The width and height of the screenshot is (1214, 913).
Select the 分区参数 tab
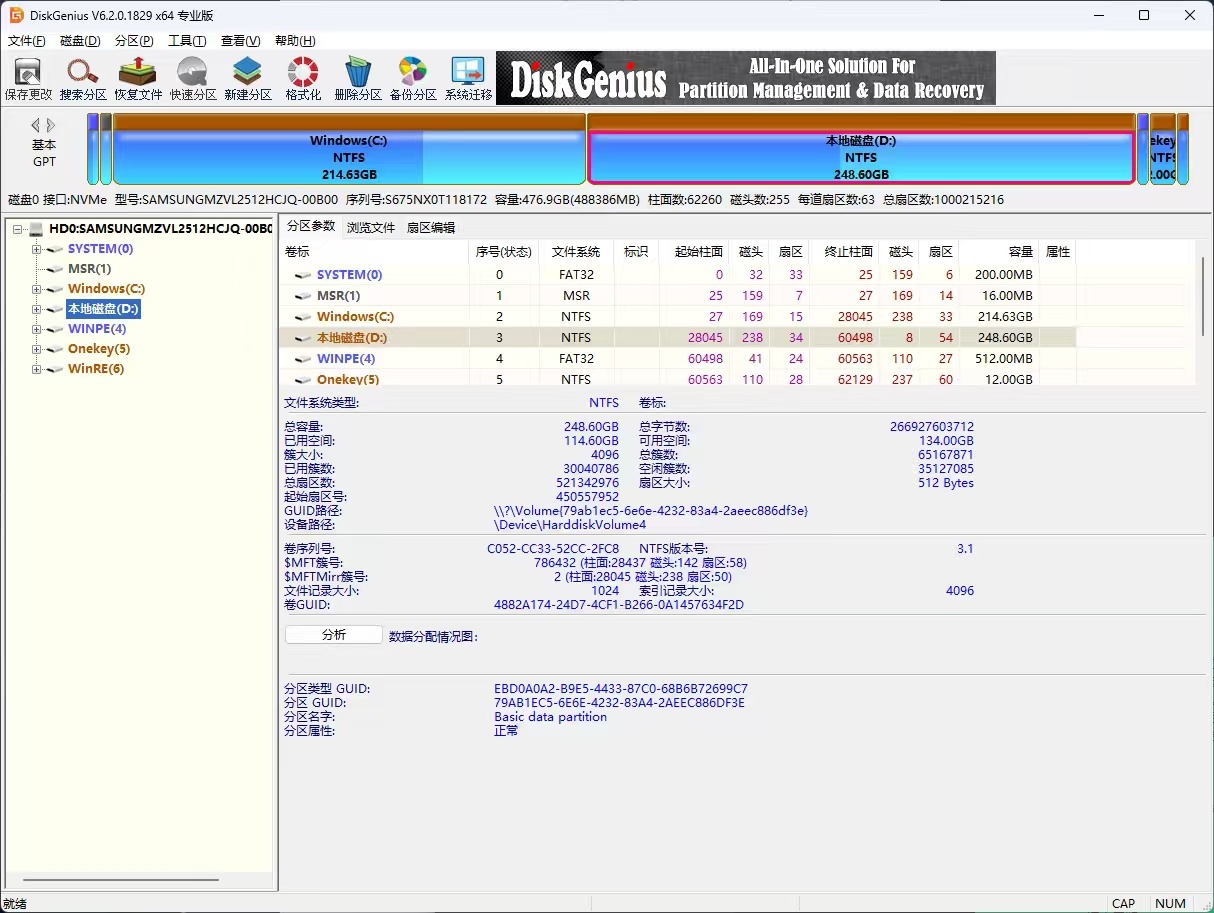311,227
